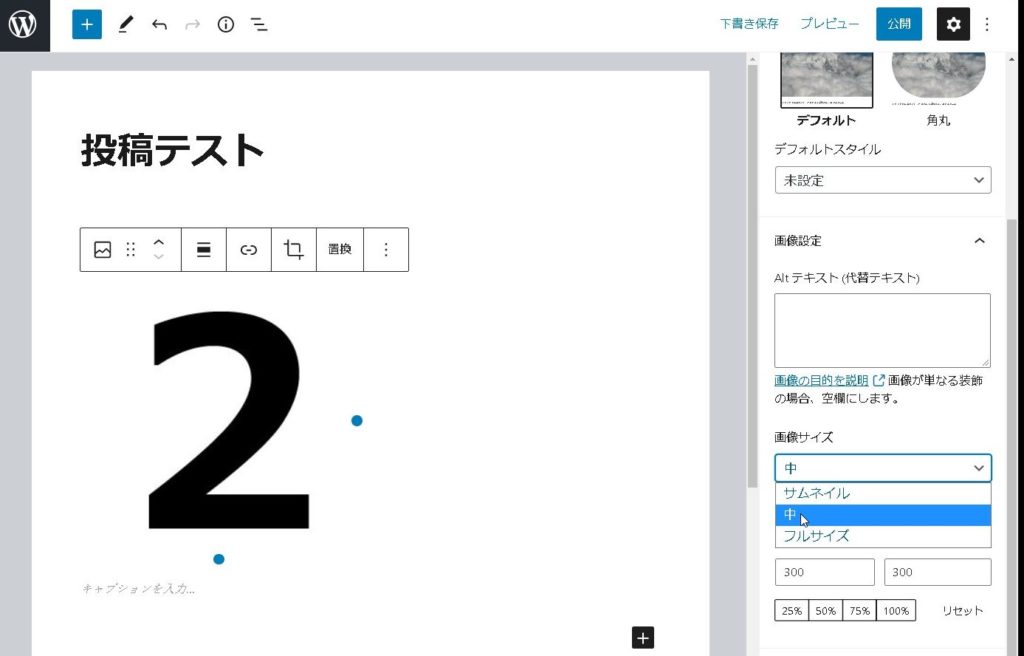Select the 角丸 rounded style thumbnail
The width and height of the screenshot is (1024, 656).
point(938,75)
